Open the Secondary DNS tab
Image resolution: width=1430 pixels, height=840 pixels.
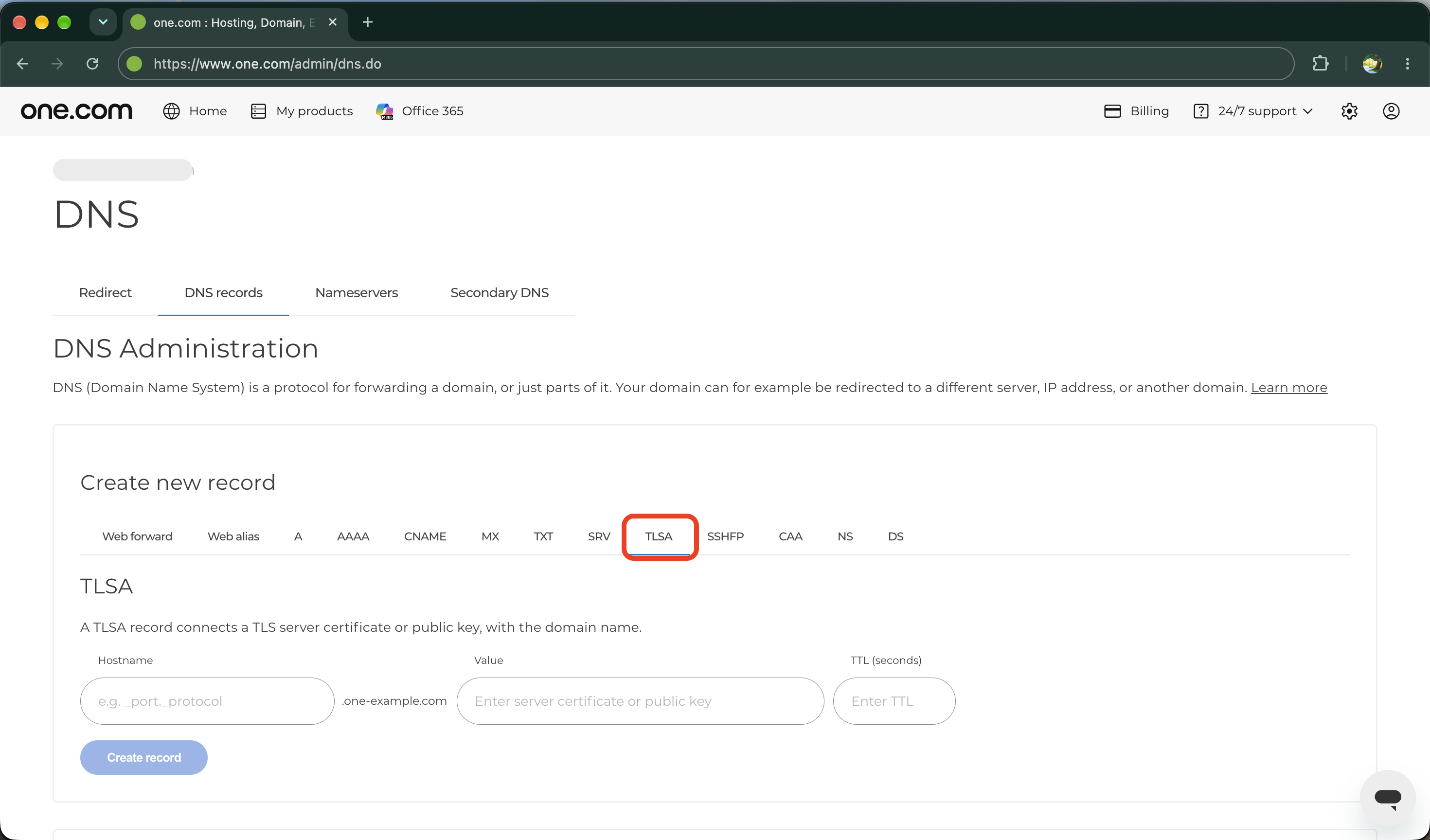(500, 293)
